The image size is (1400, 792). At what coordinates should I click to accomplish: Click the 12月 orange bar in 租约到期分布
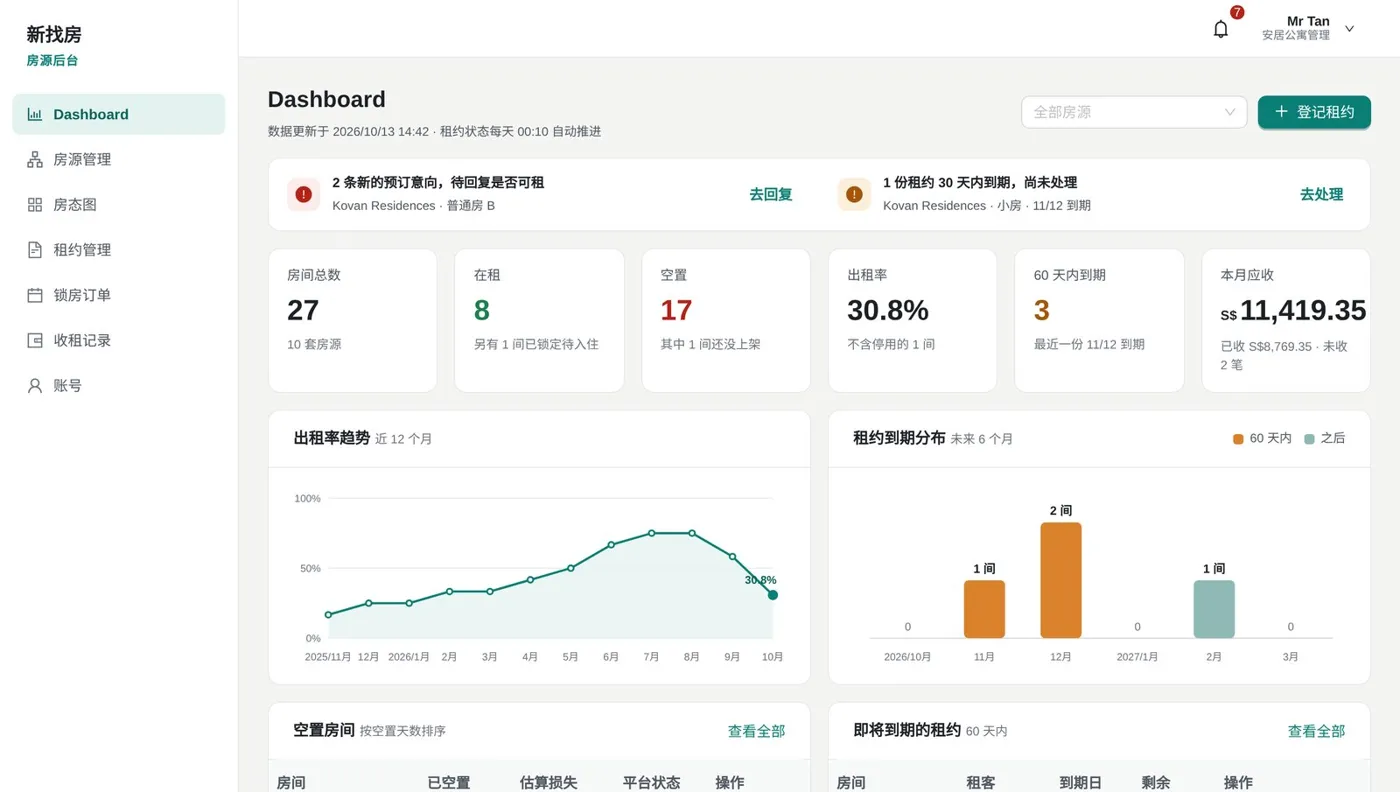(1061, 580)
